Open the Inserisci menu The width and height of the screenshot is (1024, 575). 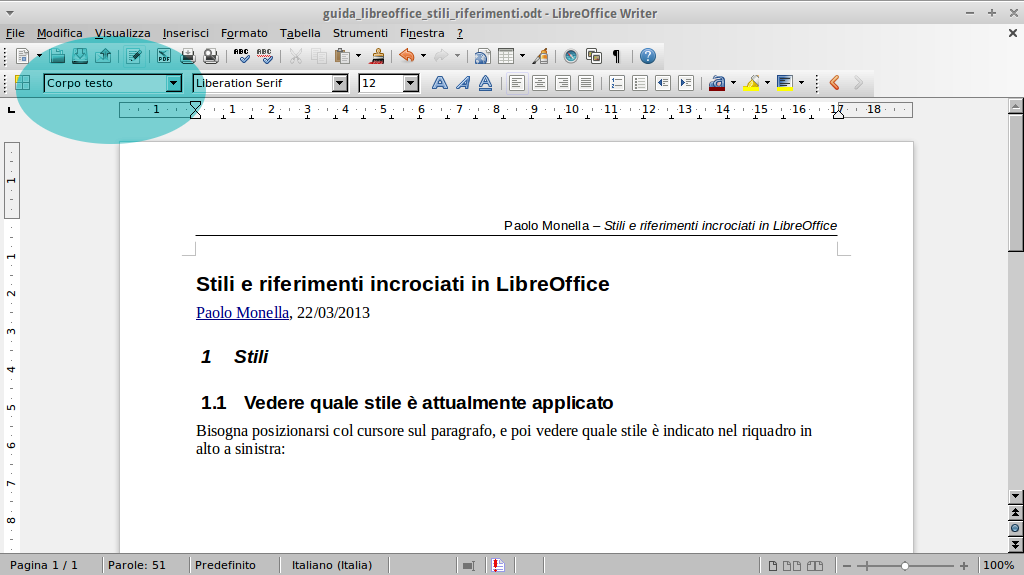pyautogui.click(x=185, y=33)
